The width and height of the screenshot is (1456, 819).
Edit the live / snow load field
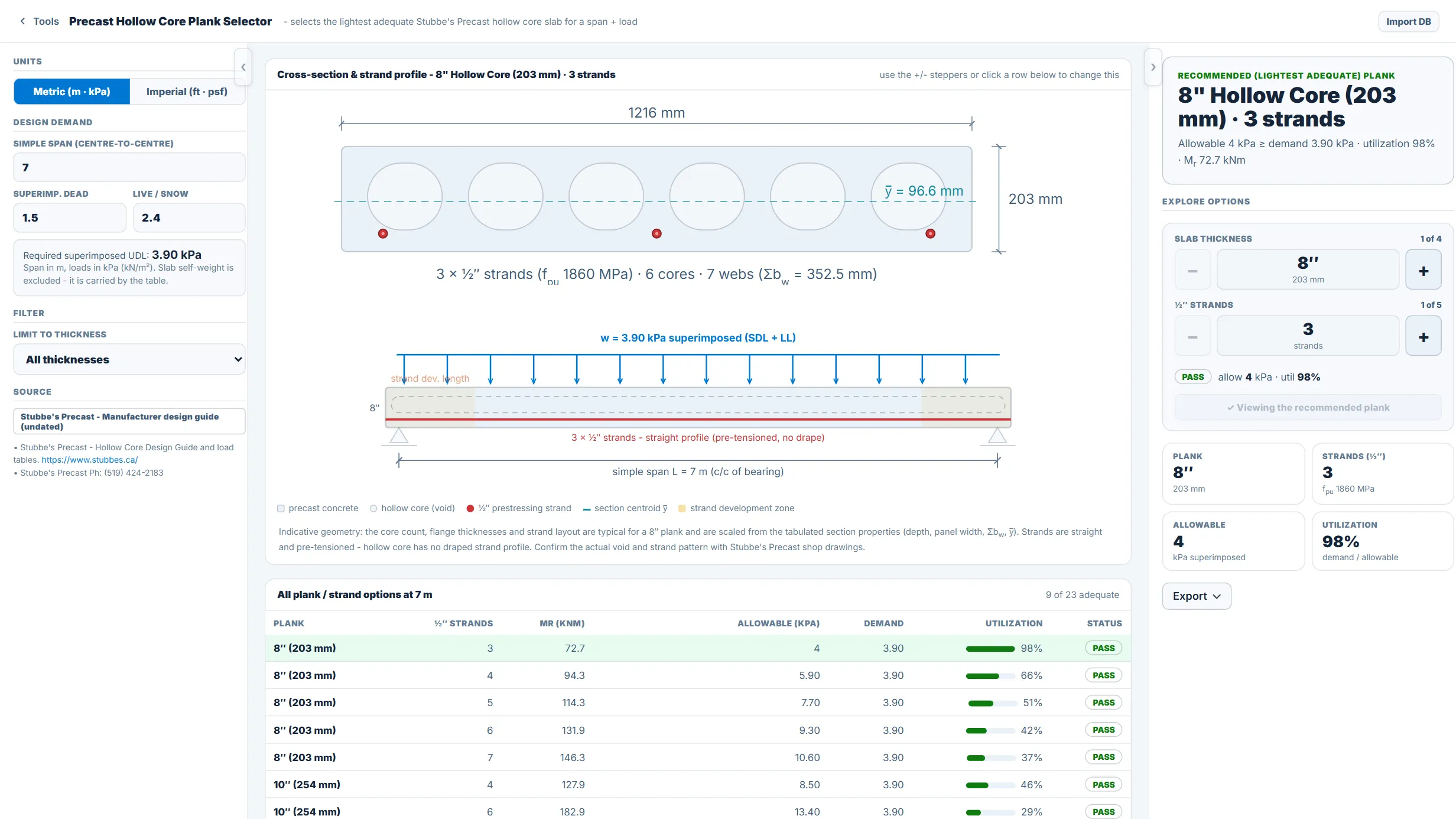pyautogui.click(x=189, y=217)
